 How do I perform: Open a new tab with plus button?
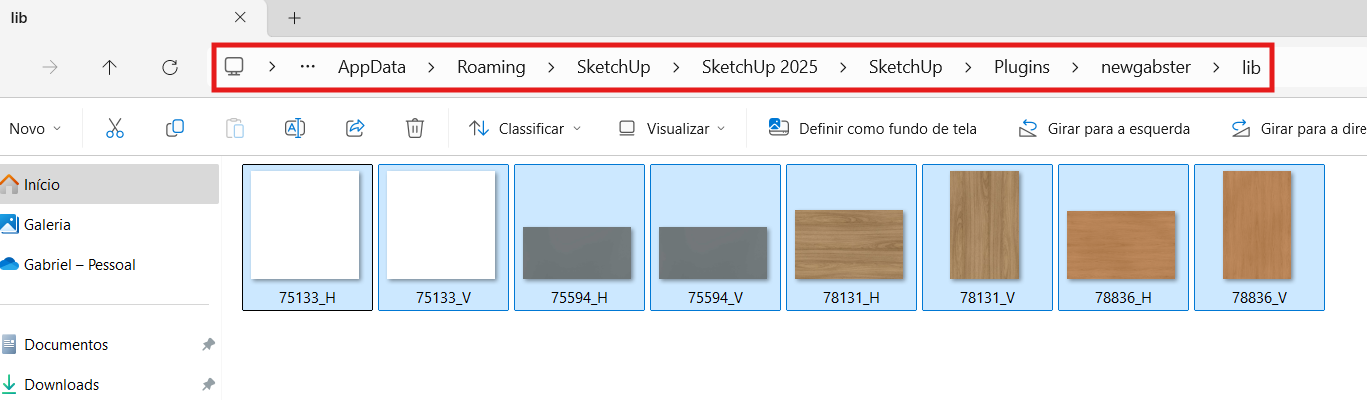click(x=295, y=18)
